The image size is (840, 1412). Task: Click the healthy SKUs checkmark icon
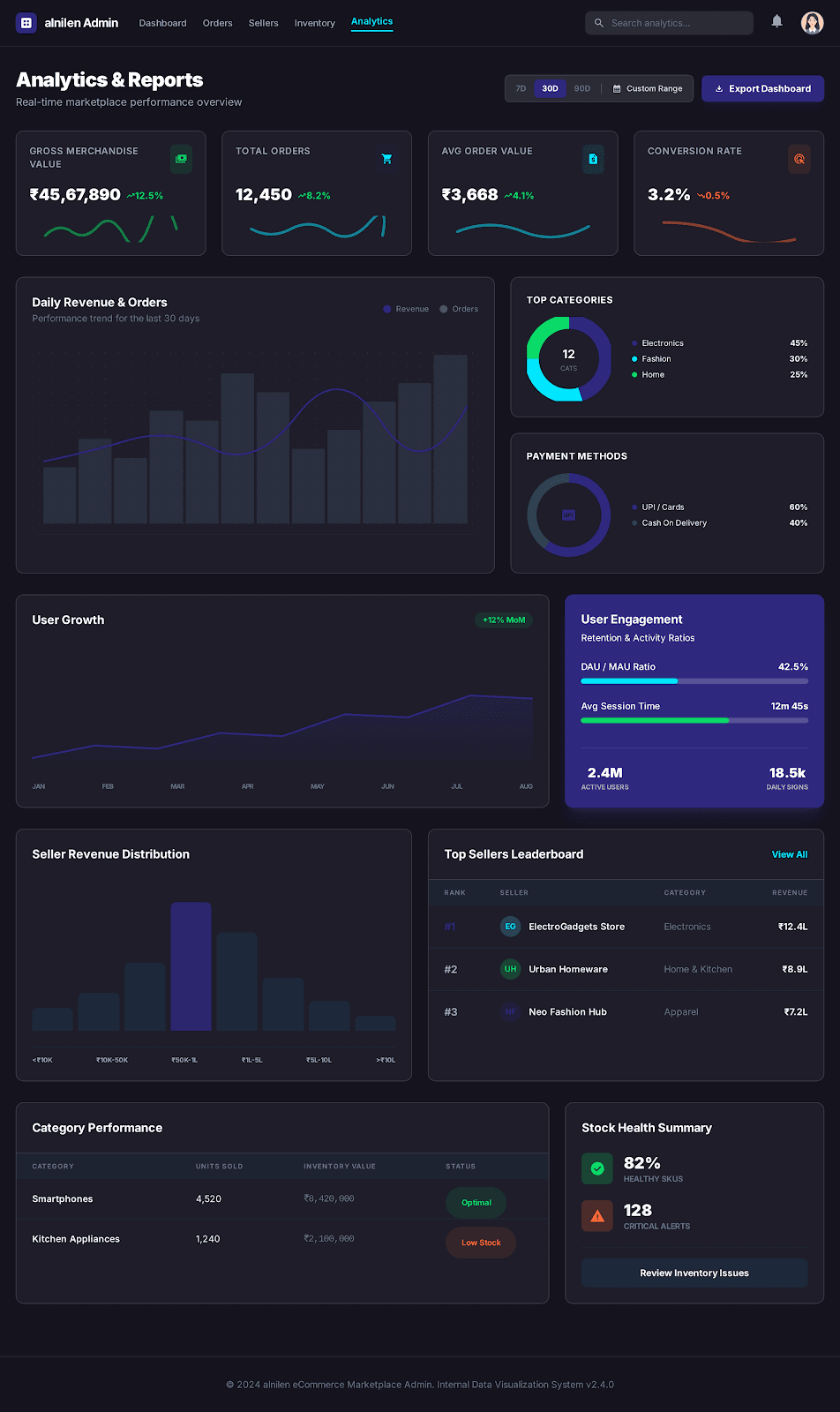(597, 1168)
